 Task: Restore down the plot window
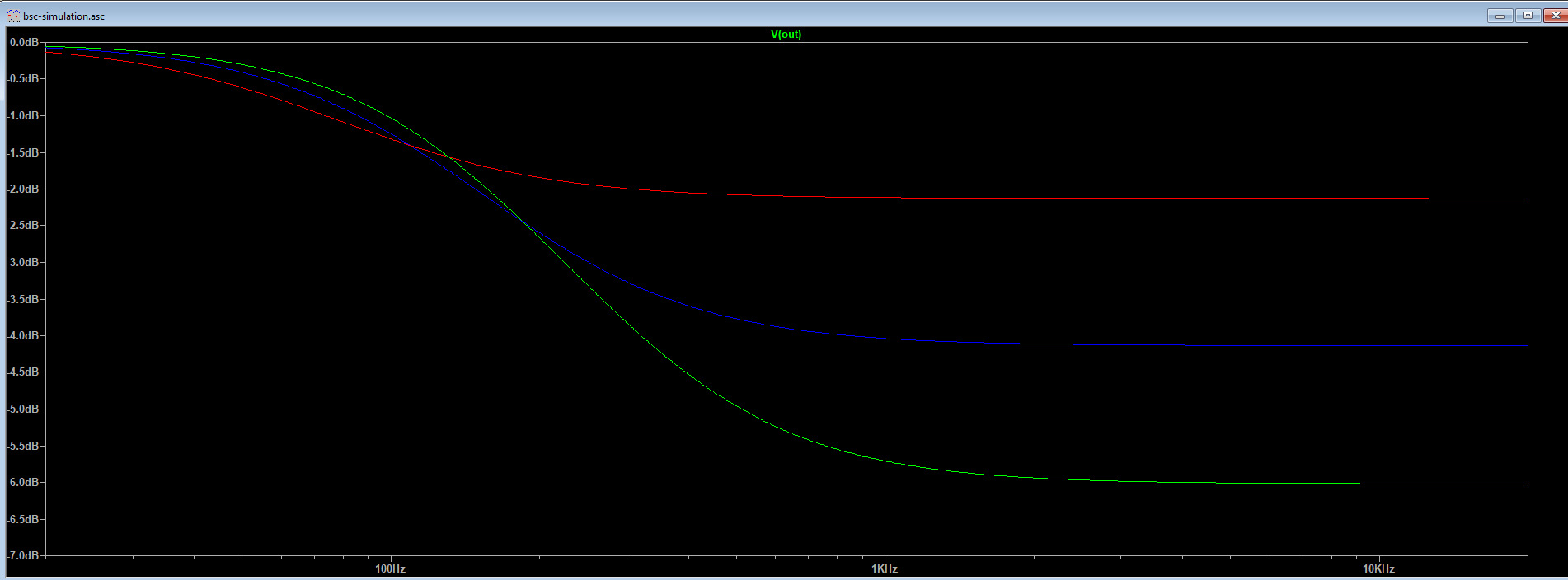pyautogui.click(x=1528, y=16)
